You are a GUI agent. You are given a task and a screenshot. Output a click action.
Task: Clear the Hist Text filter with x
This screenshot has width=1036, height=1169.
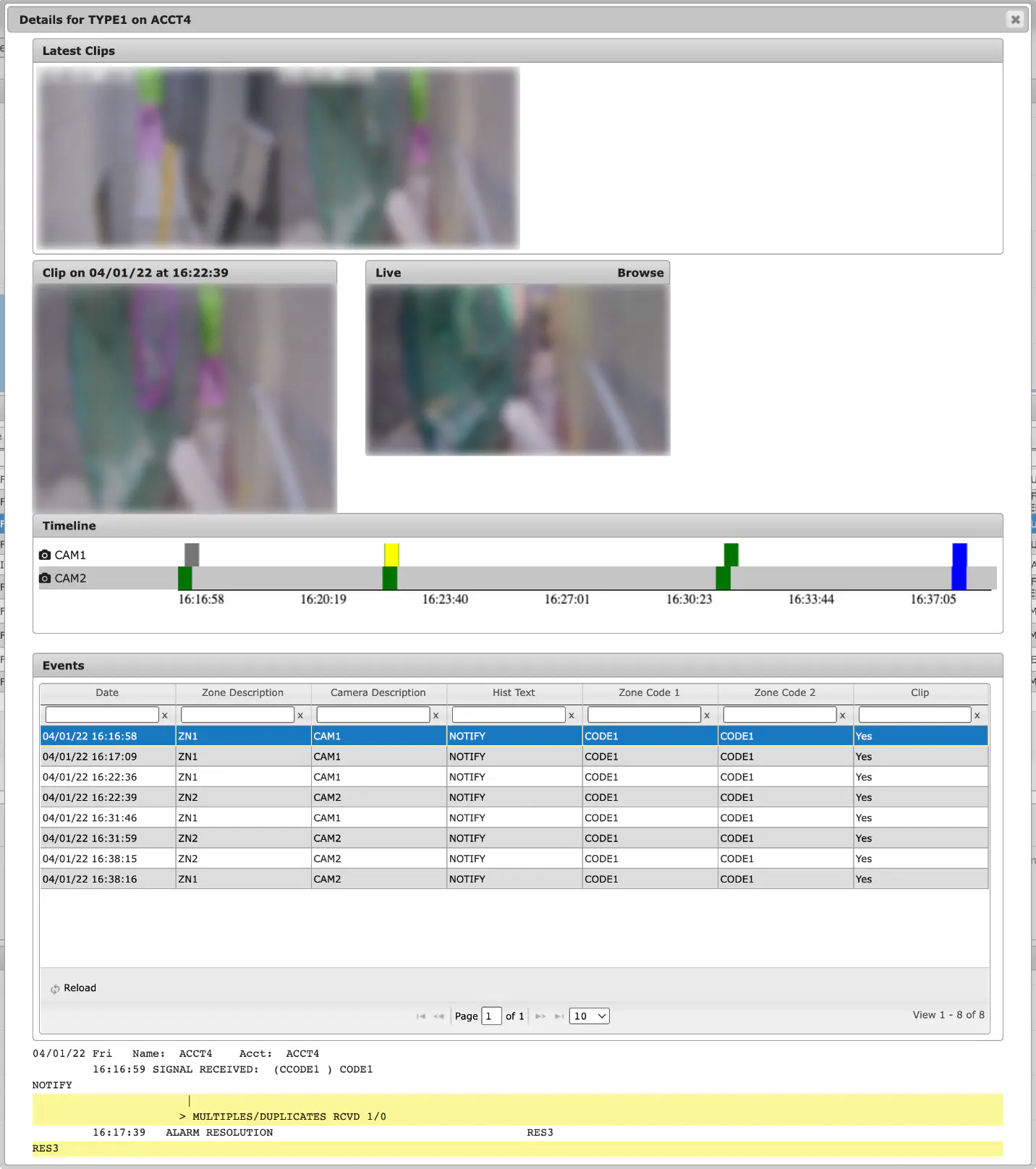point(572,715)
